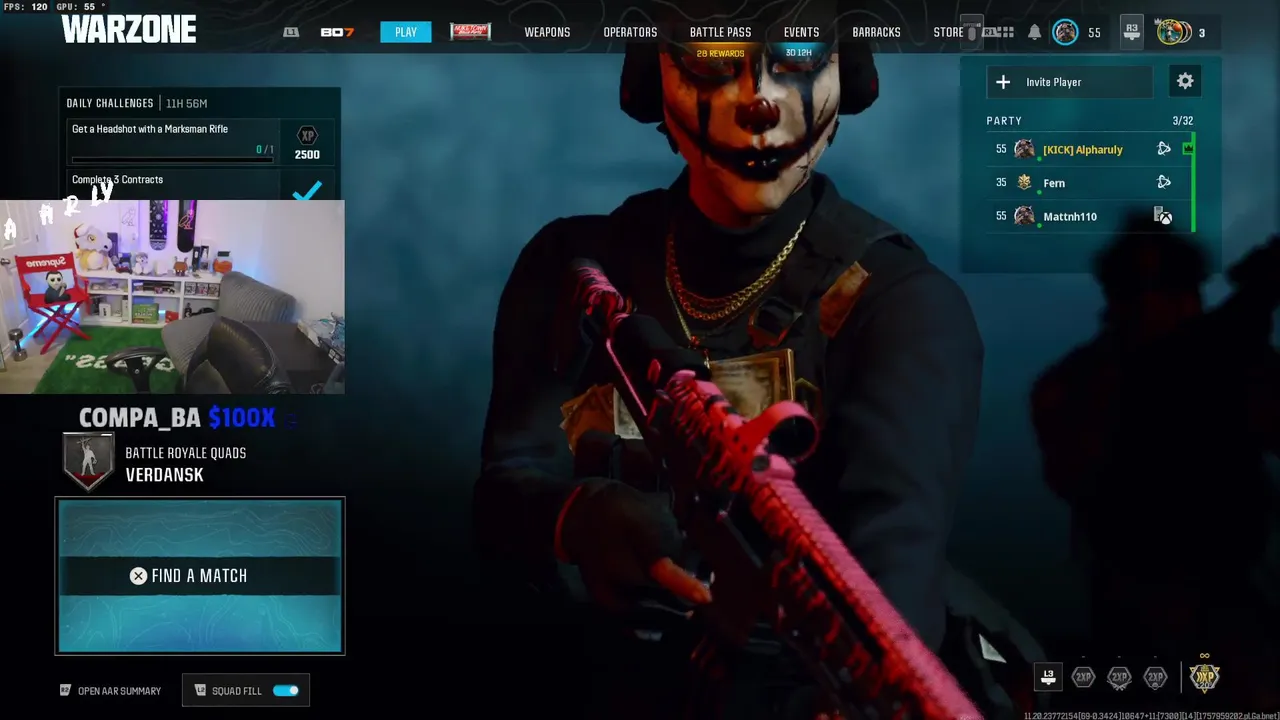Click Alpharuly's Battle.net platform icon
Screen dimensions: 1280x720
pyautogui.click(x=1163, y=149)
